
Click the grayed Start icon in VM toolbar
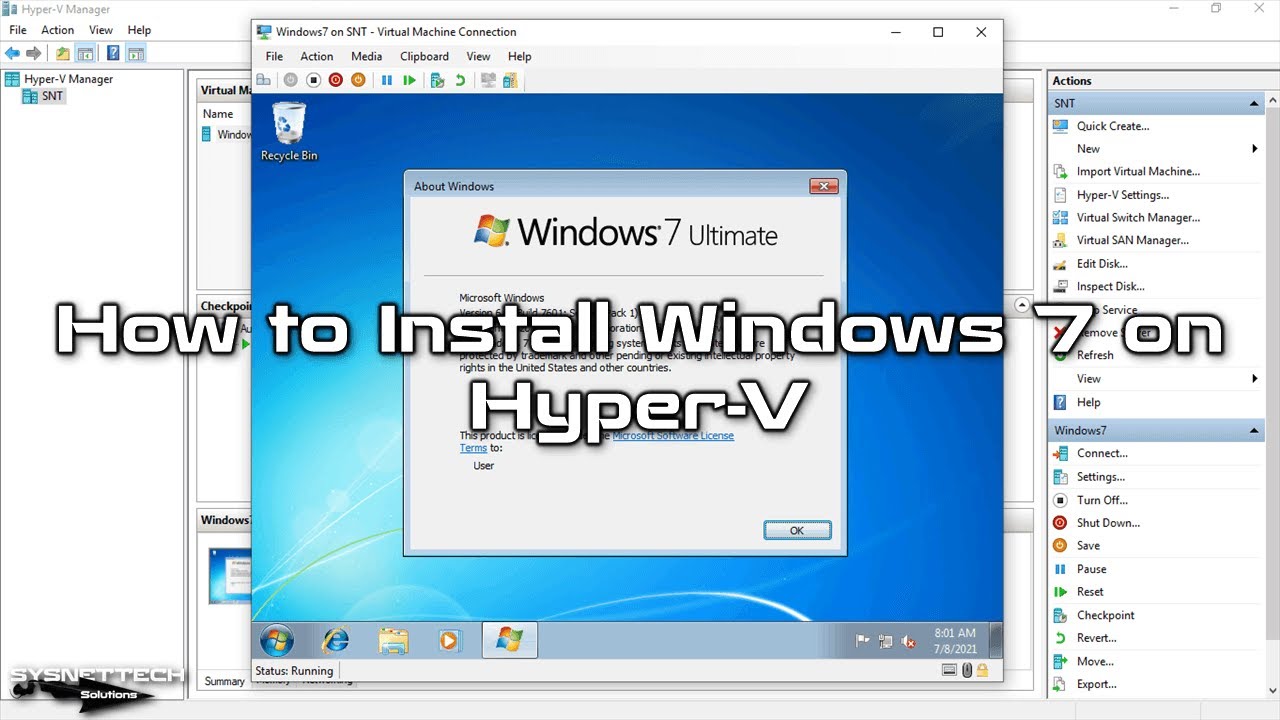pos(290,80)
